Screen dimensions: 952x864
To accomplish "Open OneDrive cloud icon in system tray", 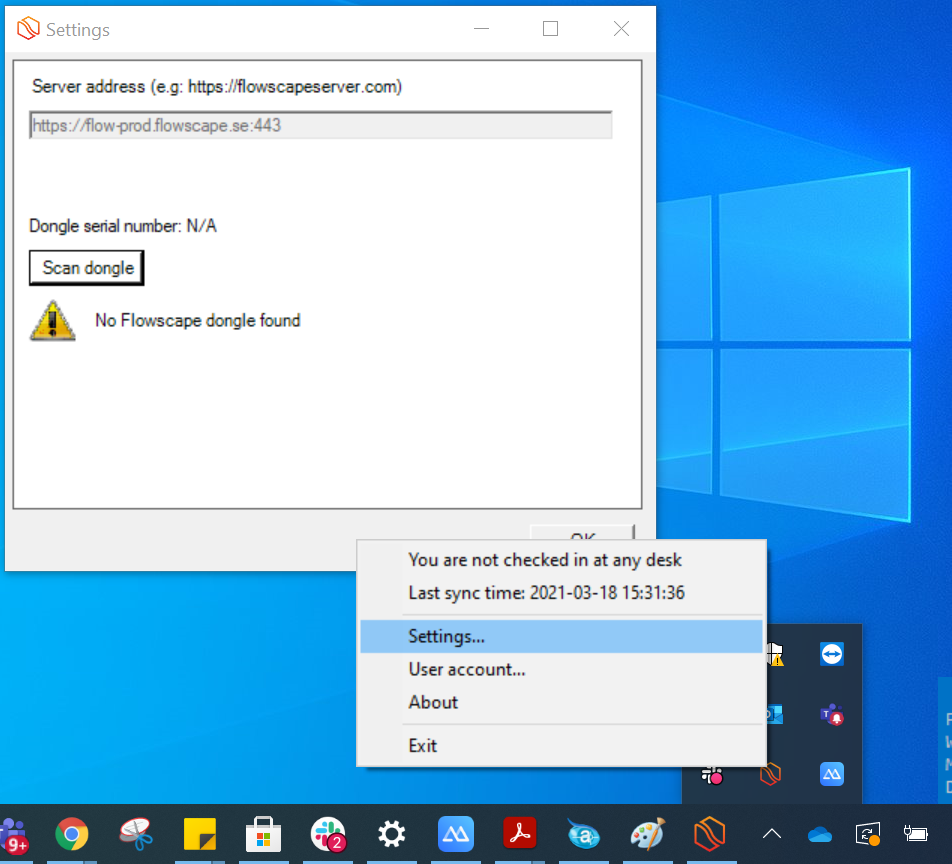I will [x=820, y=835].
